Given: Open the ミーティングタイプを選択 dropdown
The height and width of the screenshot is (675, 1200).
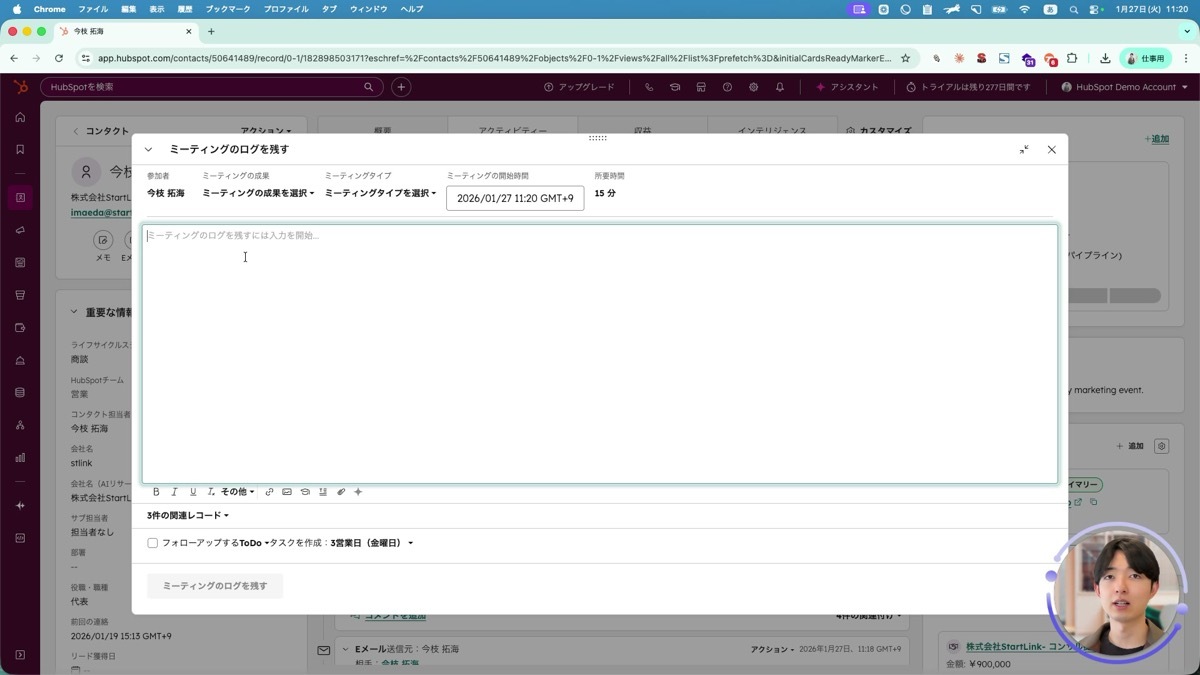Looking at the screenshot, I should [x=380, y=193].
